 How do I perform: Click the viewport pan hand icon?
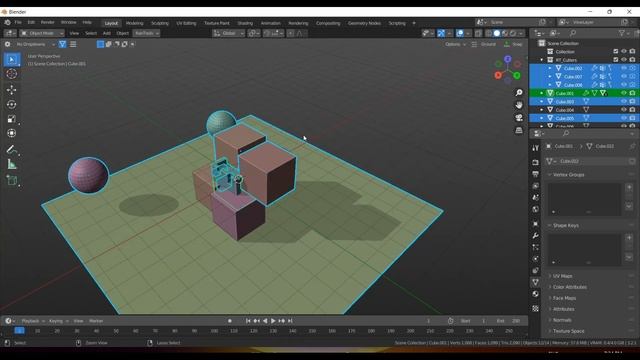pos(519,105)
